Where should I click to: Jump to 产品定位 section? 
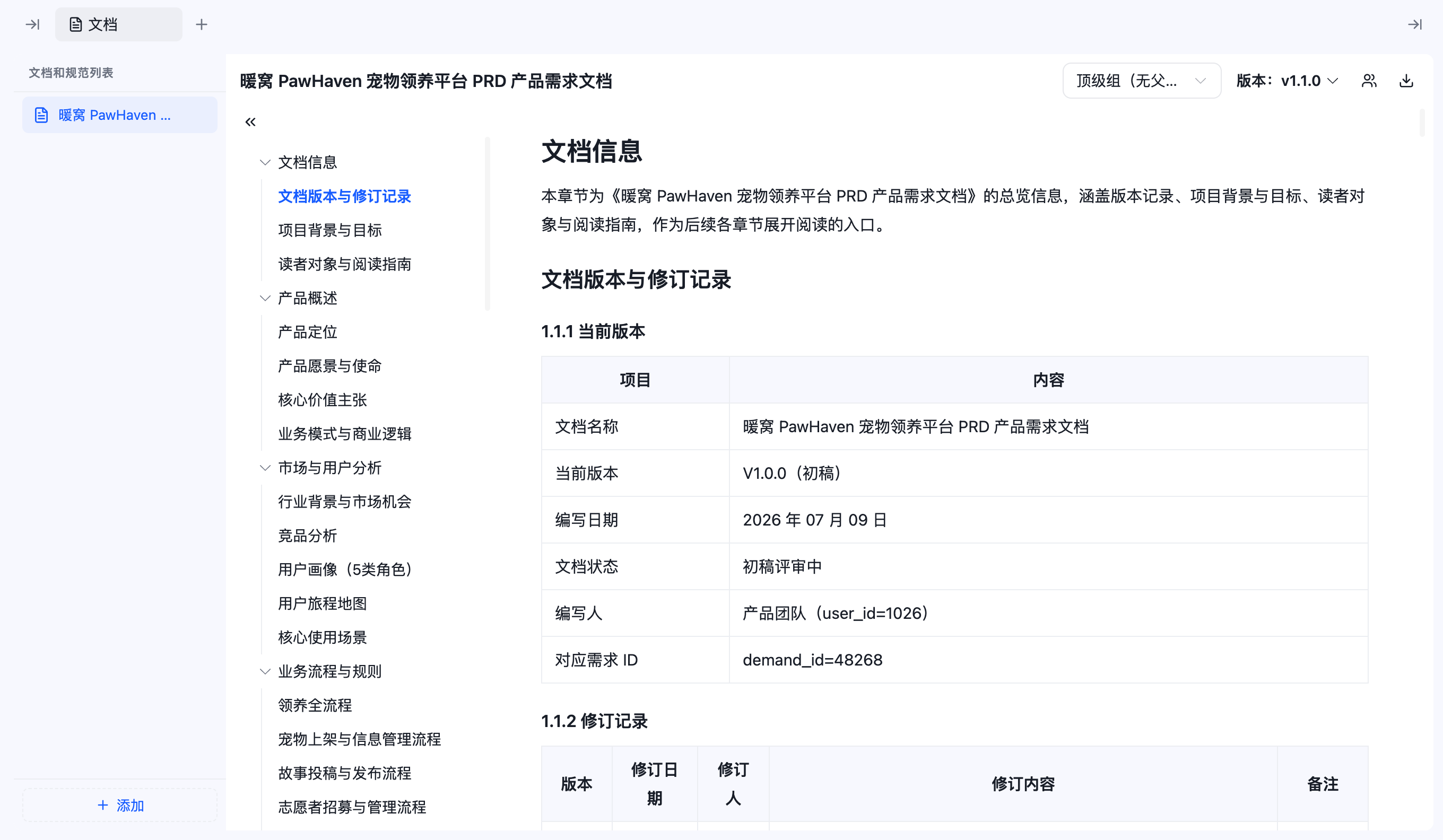click(308, 332)
